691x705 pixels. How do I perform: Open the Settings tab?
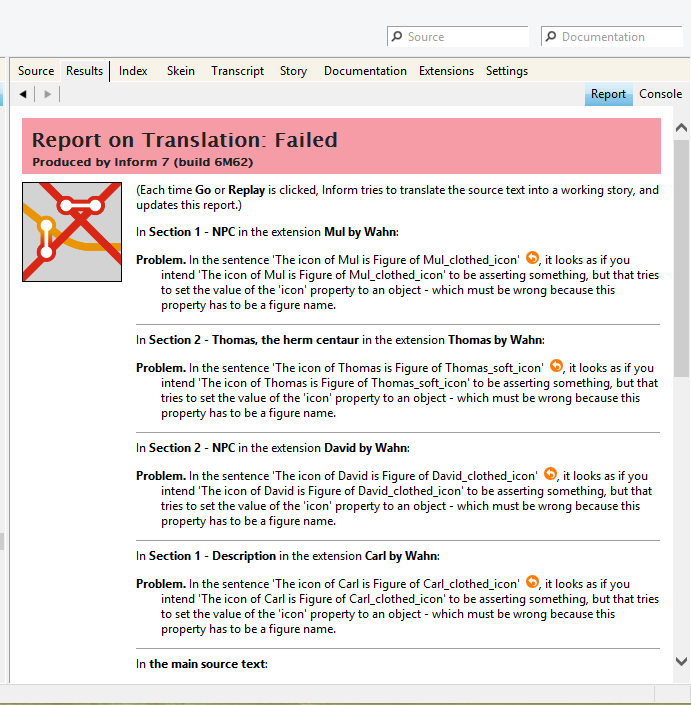click(x=507, y=71)
